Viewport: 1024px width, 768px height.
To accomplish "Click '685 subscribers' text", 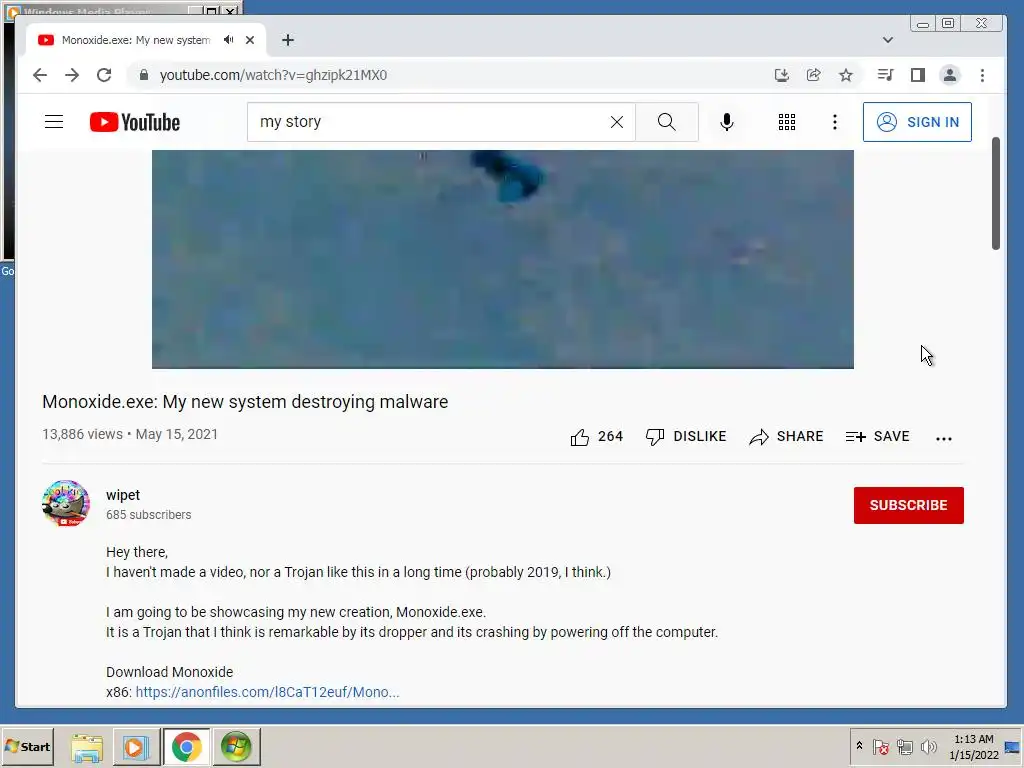I will [148, 515].
